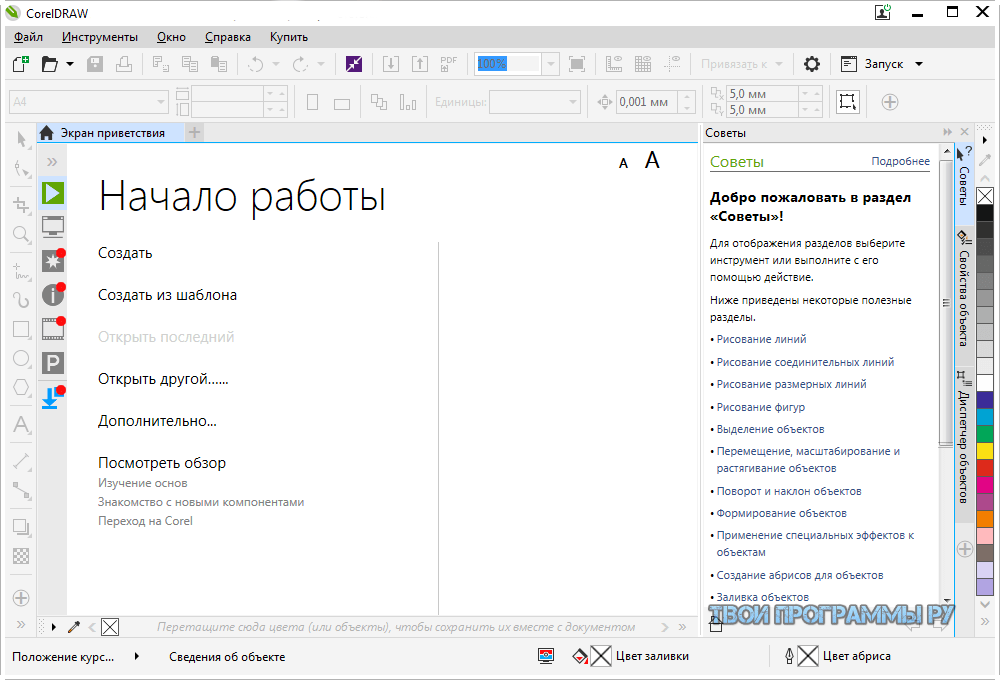Open the Окно menu

[x=171, y=37]
